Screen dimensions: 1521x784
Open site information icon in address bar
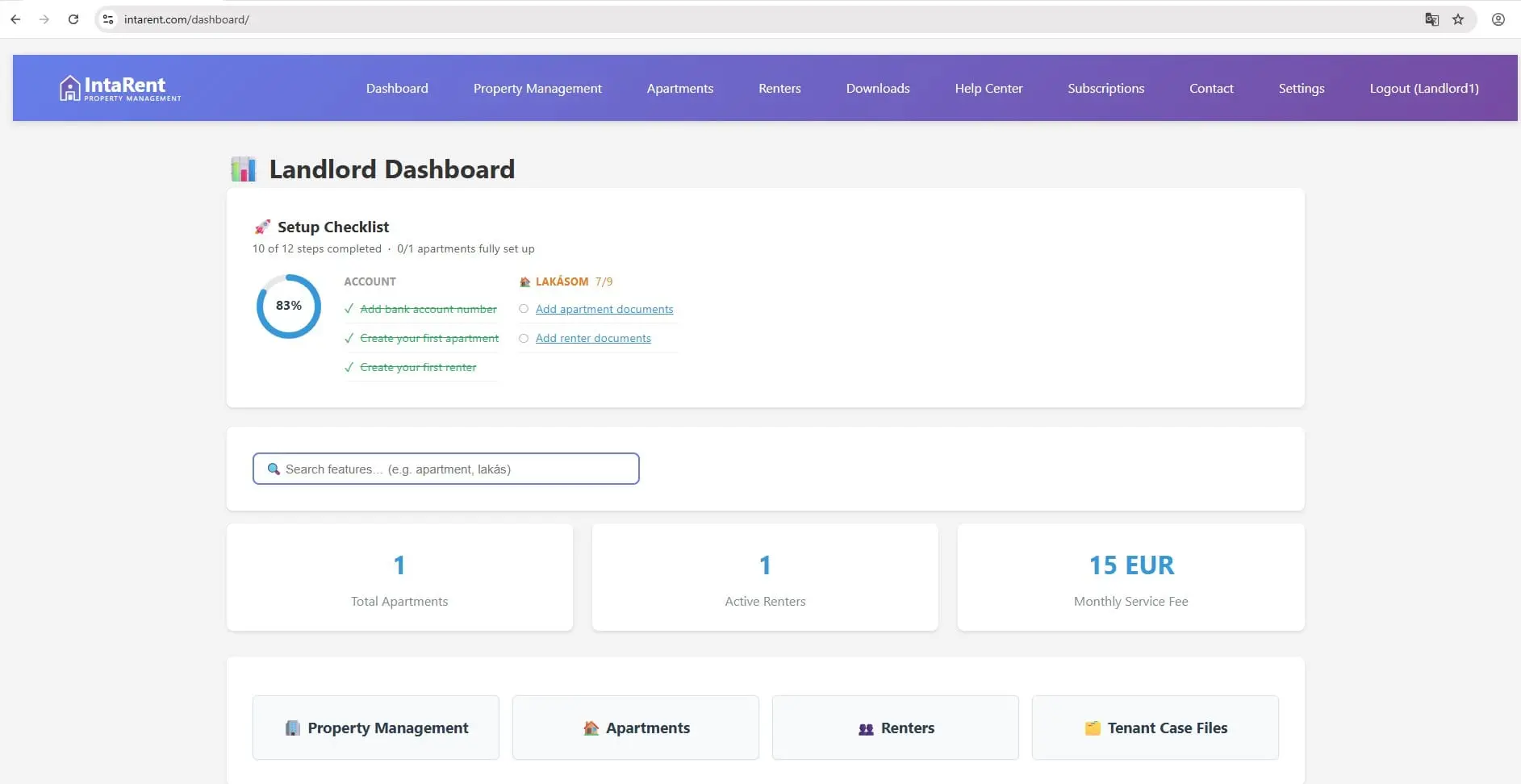point(108,19)
